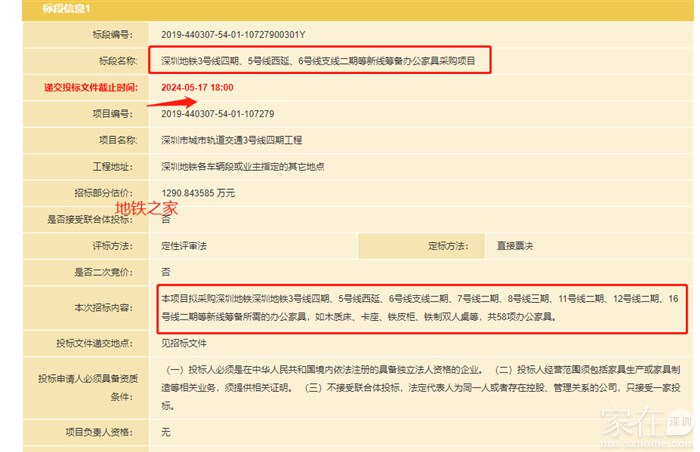Click the red-boxed 本次招标内容 description text
700x452 pixels.
[x=420, y=307]
